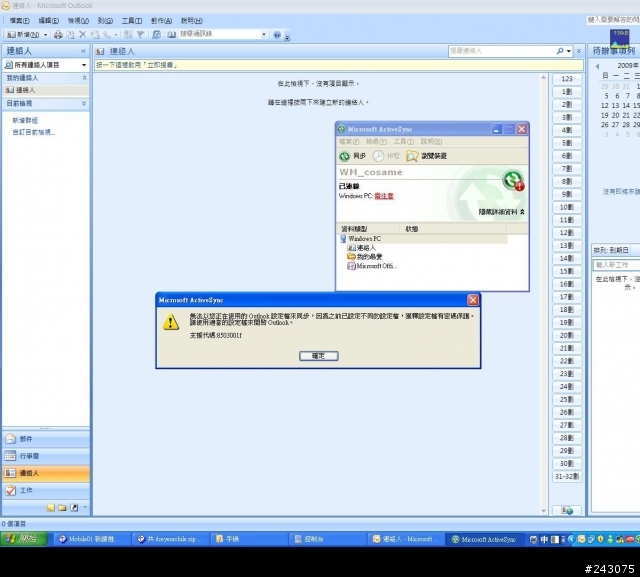The image size is (640, 577).
Task: Expand the 目前檢視 section
Action: (x=84, y=103)
